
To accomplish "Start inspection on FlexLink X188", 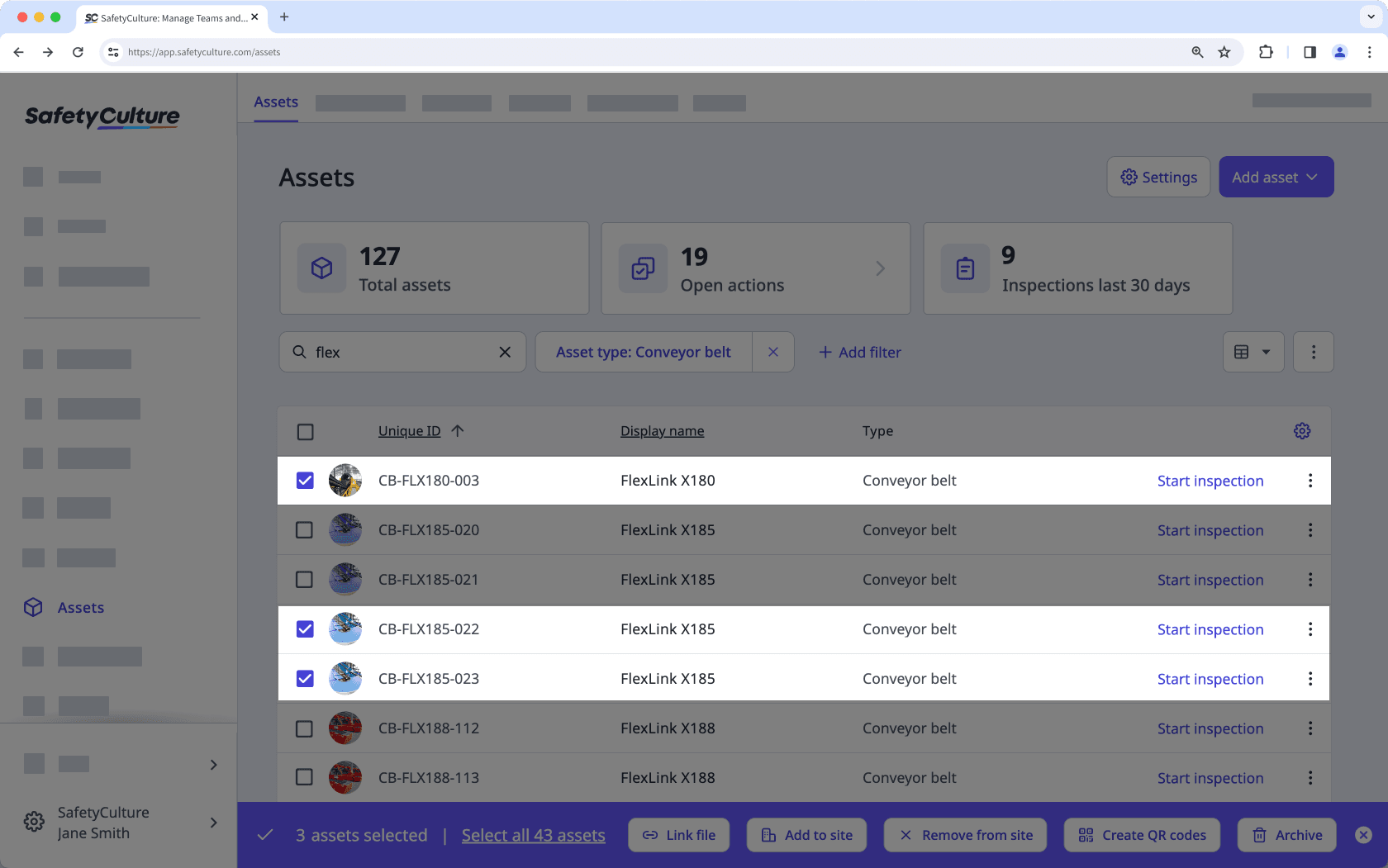I will 1210,728.
